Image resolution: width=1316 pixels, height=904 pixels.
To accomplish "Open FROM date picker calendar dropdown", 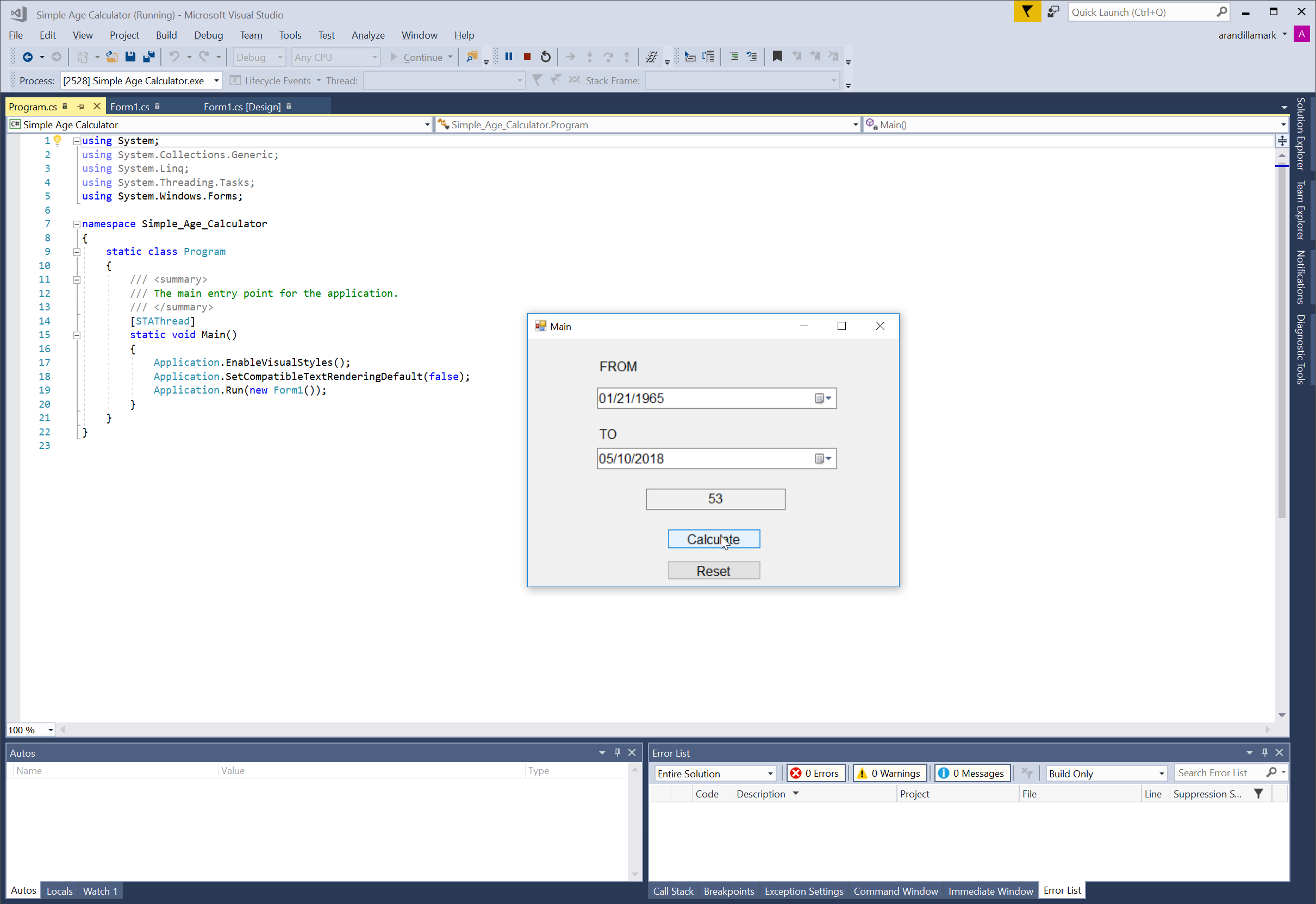I will [x=823, y=399].
